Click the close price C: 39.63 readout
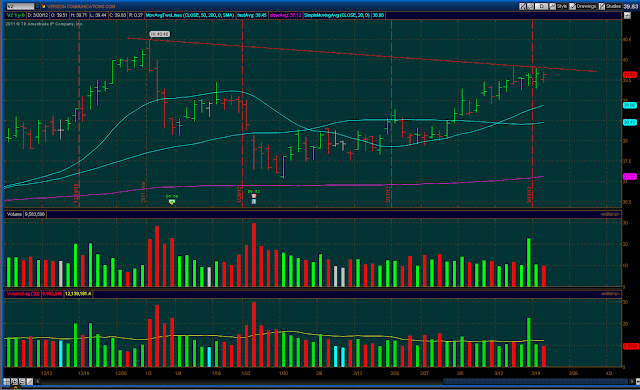The height and width of the screenshot is (390, 640). click(x=118, y=15)
